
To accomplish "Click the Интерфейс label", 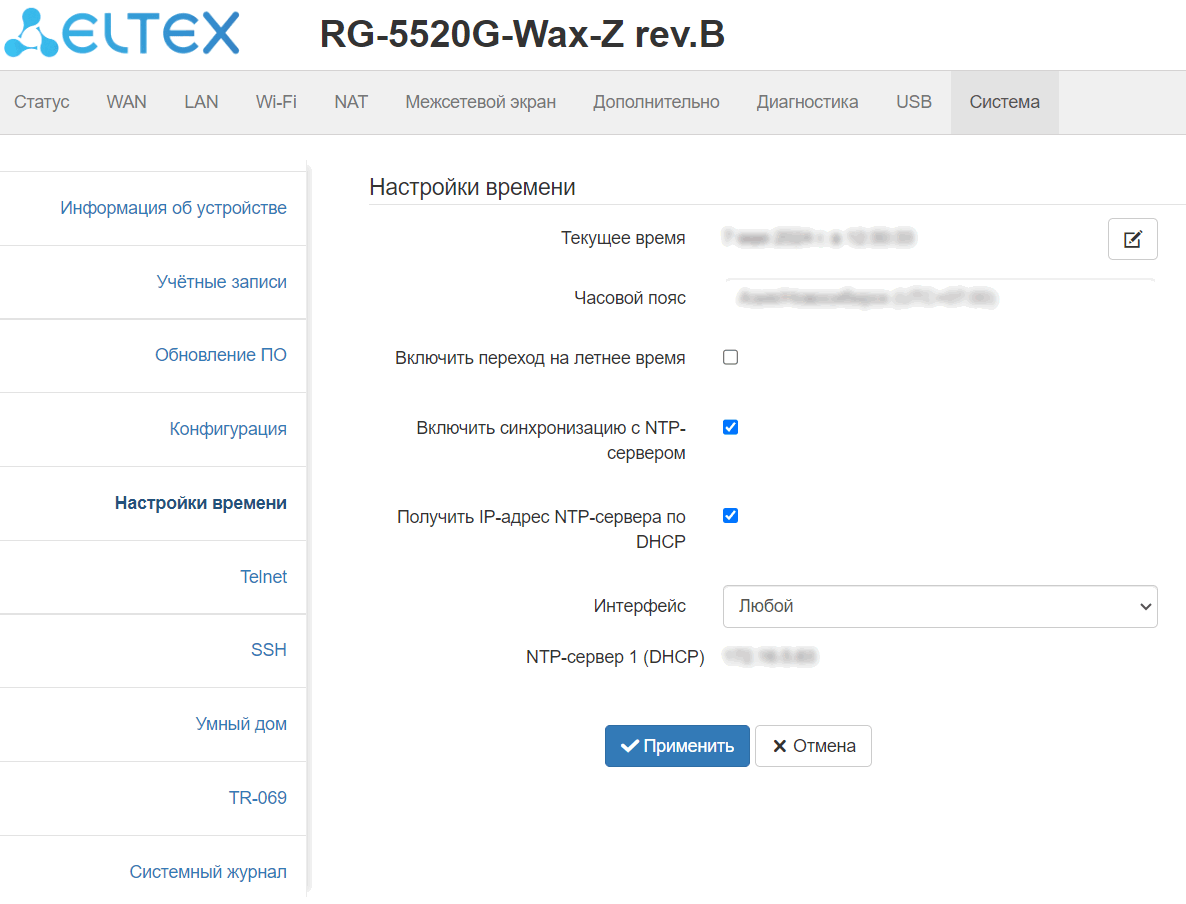I will pos(640,606).
